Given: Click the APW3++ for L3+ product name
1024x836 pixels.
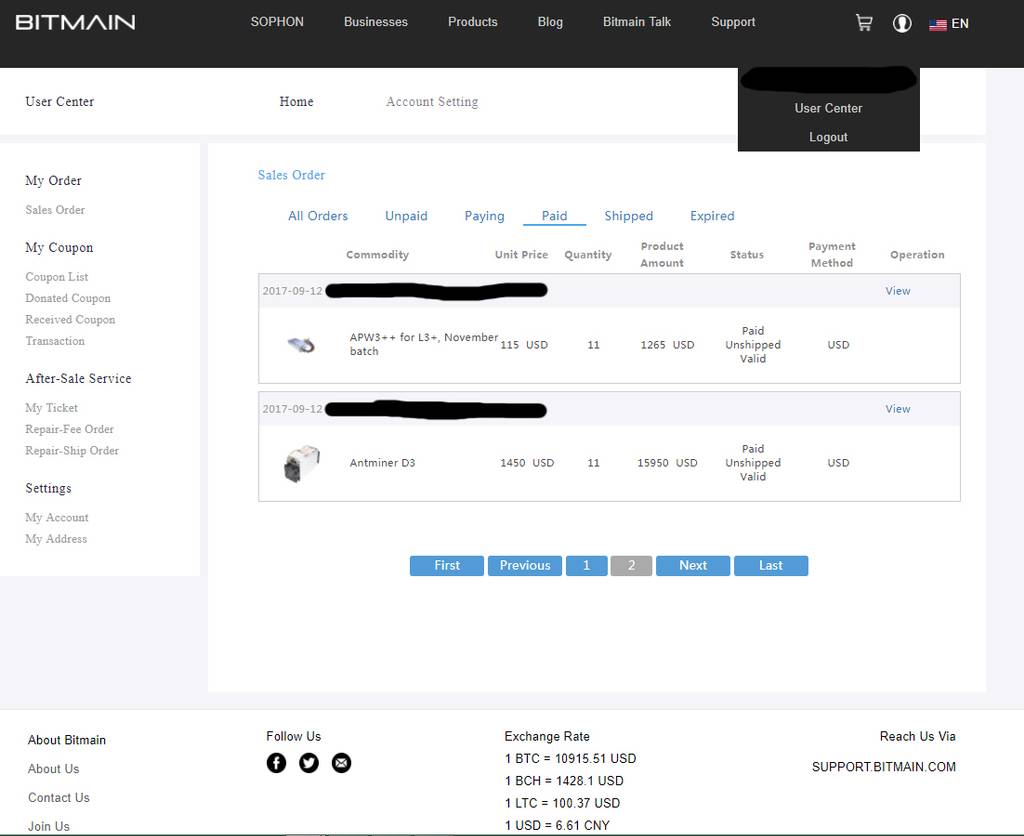Looking at the screenshot, I should point(424,344).
